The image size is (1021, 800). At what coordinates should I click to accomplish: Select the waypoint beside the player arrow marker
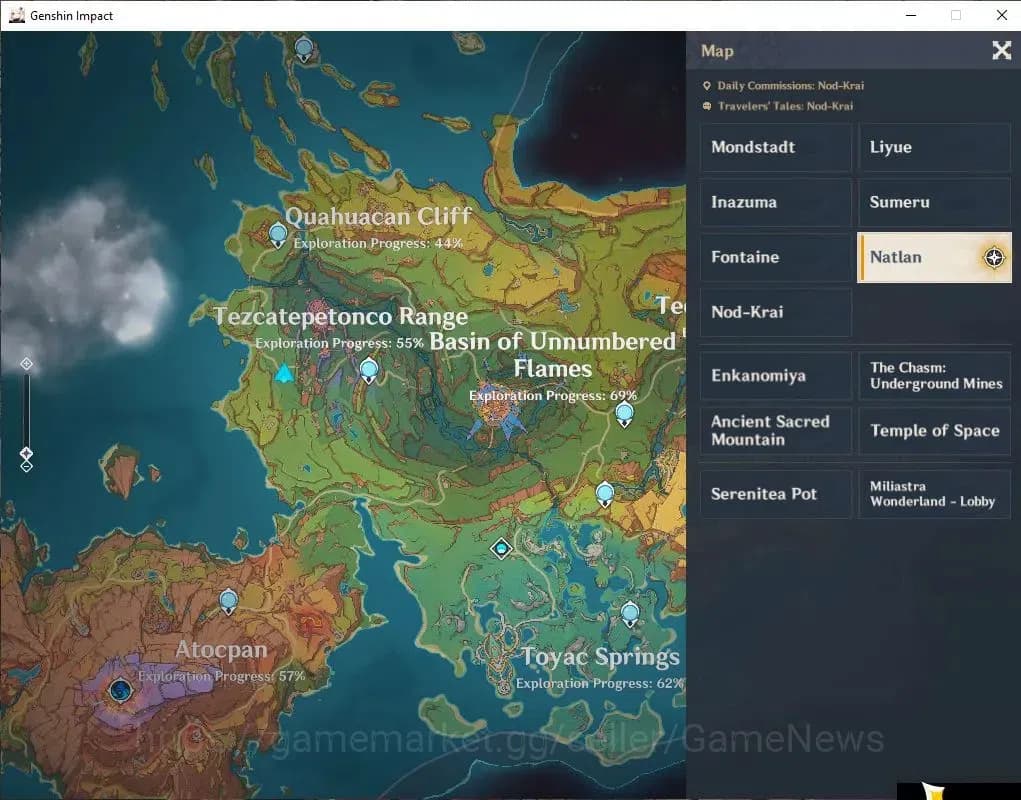369,371
